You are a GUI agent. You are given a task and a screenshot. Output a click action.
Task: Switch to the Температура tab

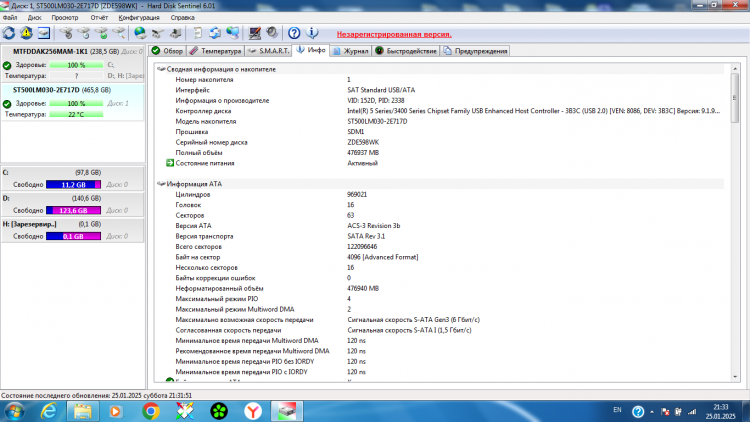point(215,51)
